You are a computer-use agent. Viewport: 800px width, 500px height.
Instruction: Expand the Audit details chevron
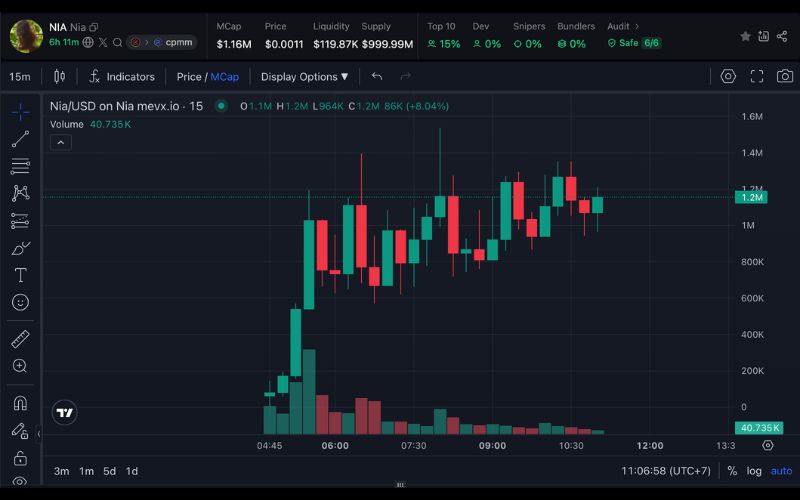click(637, 26)
